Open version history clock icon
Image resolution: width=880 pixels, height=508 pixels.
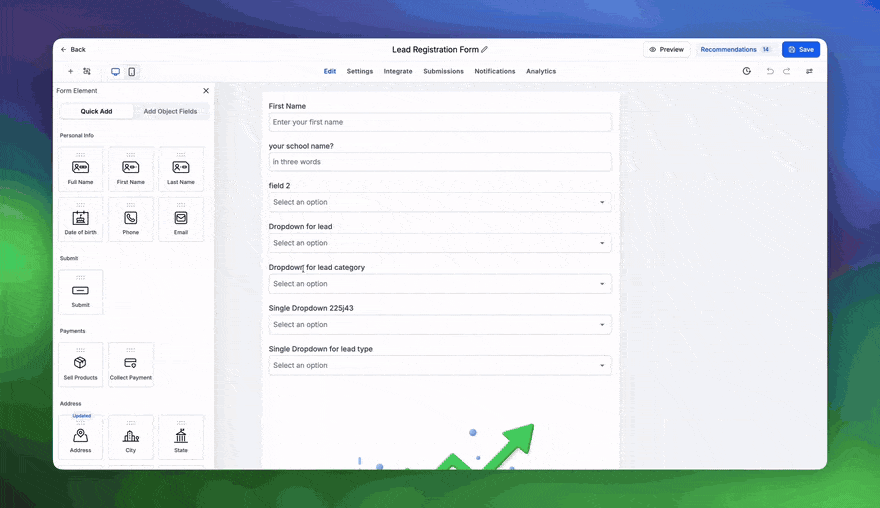[x=746, y=71]
